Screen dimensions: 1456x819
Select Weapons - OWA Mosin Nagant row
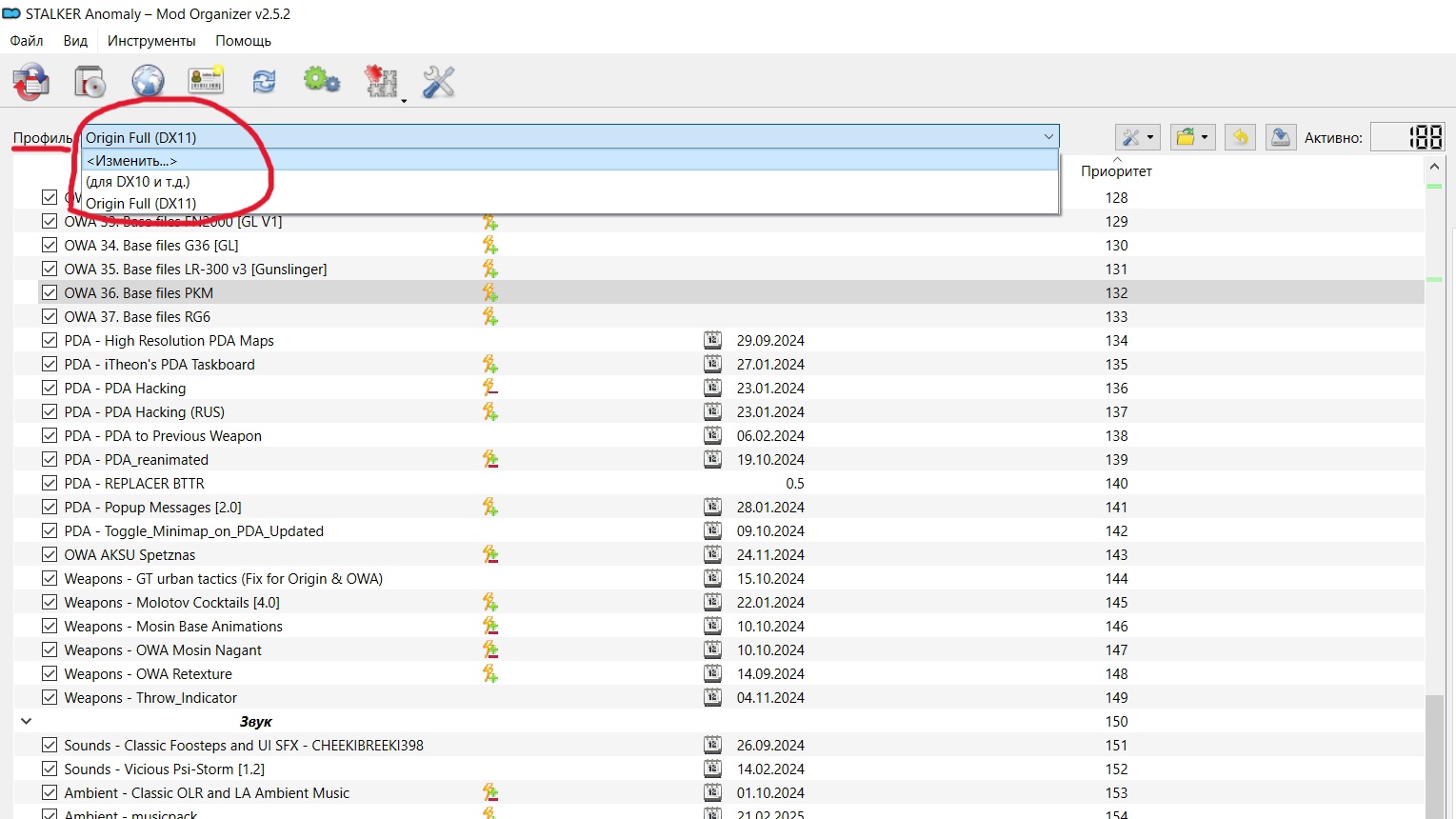point(730,649)
